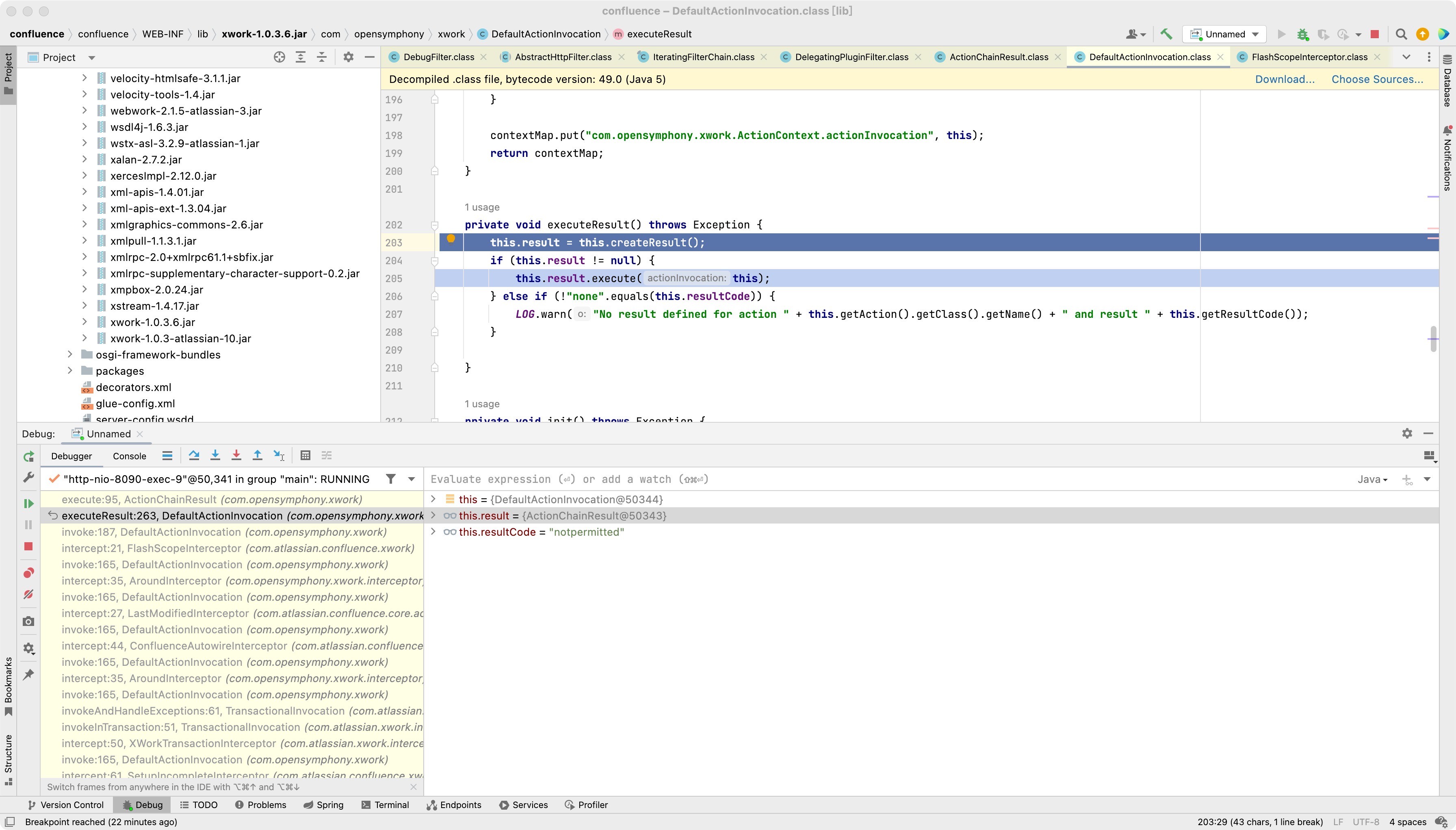Open the Notifications tool window

pos(1447,159)
